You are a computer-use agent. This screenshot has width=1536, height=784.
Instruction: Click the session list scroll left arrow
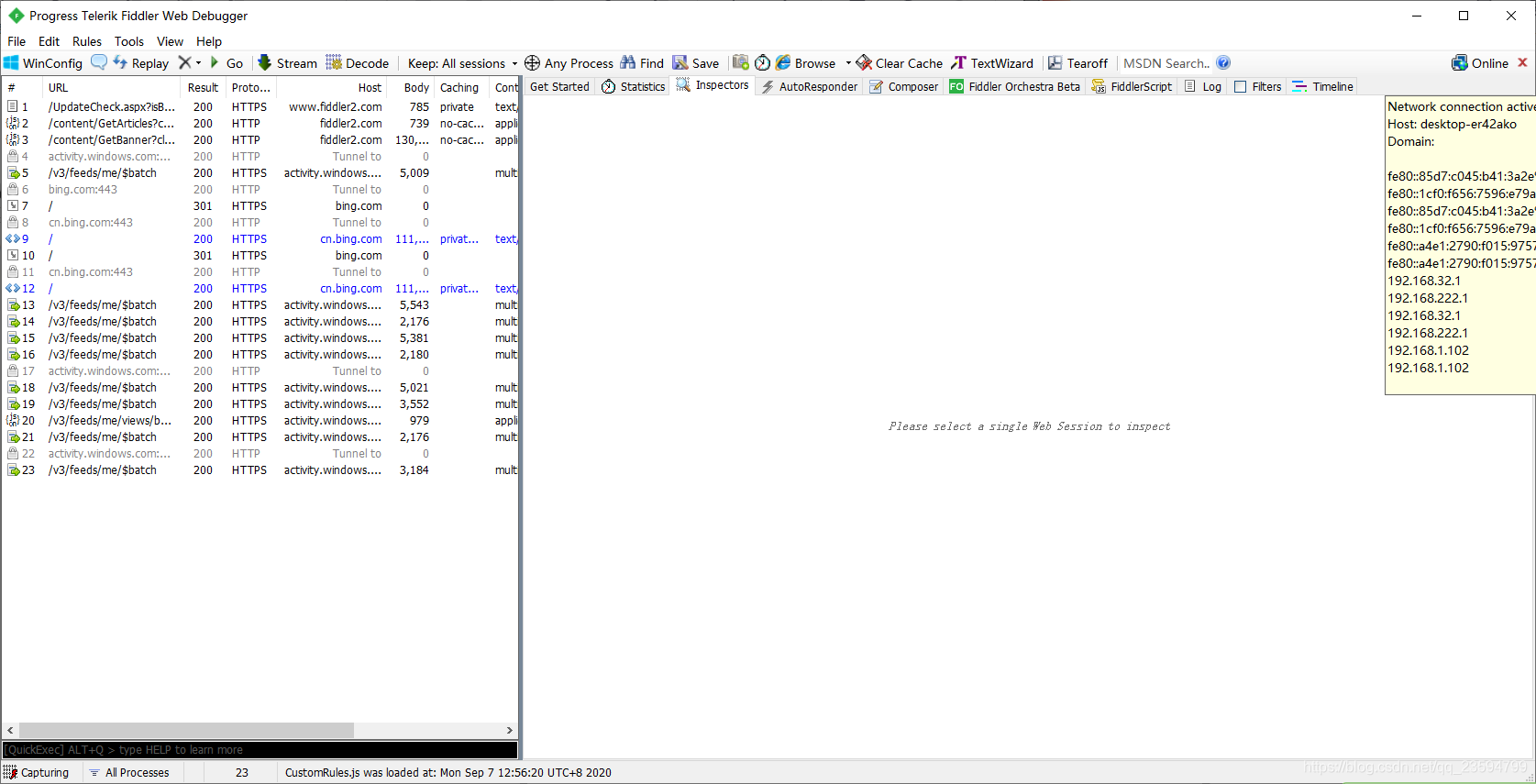[x=10, y=730]
